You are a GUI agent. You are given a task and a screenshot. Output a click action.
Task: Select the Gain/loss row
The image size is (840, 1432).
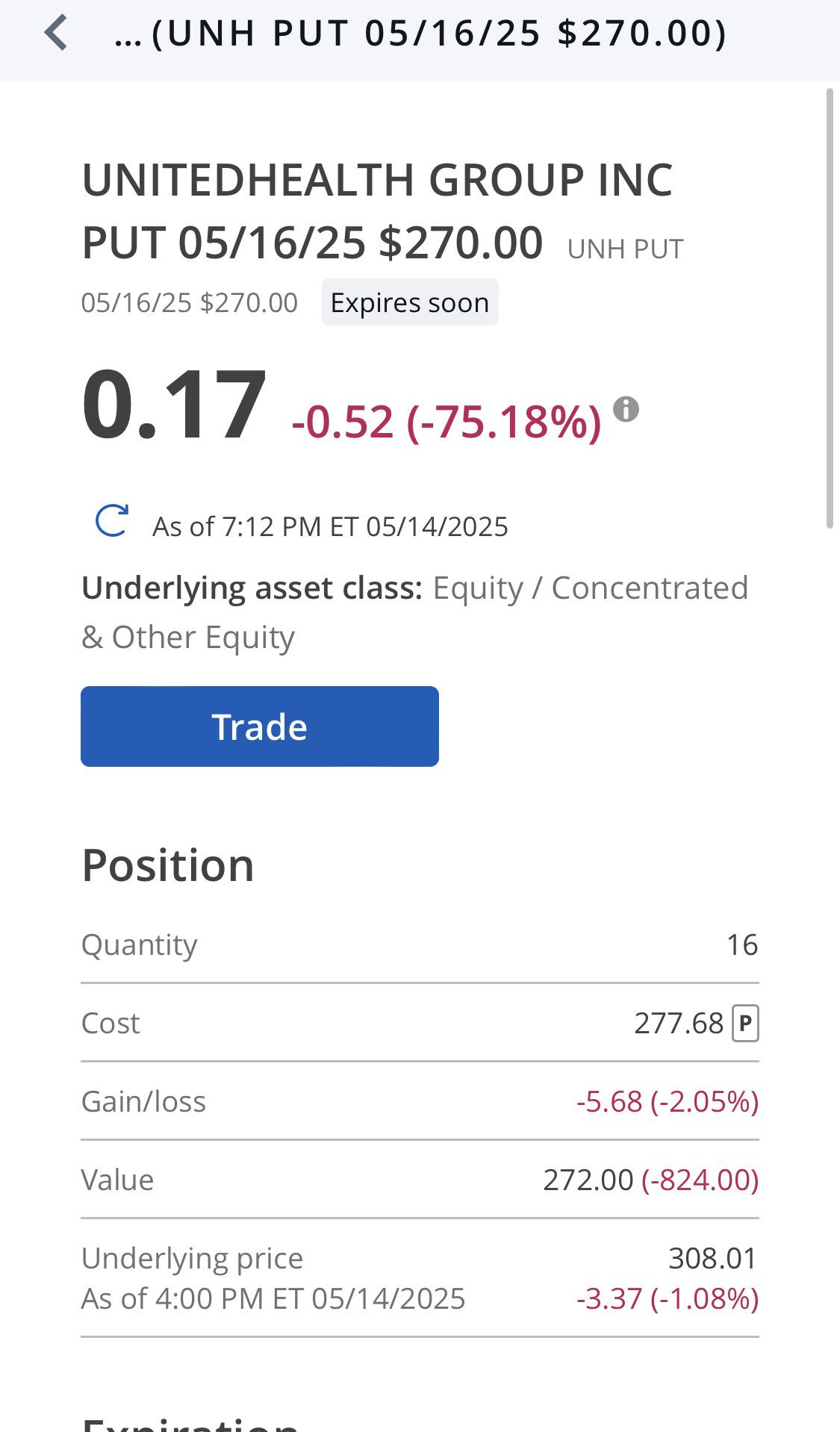(420, 1101)
